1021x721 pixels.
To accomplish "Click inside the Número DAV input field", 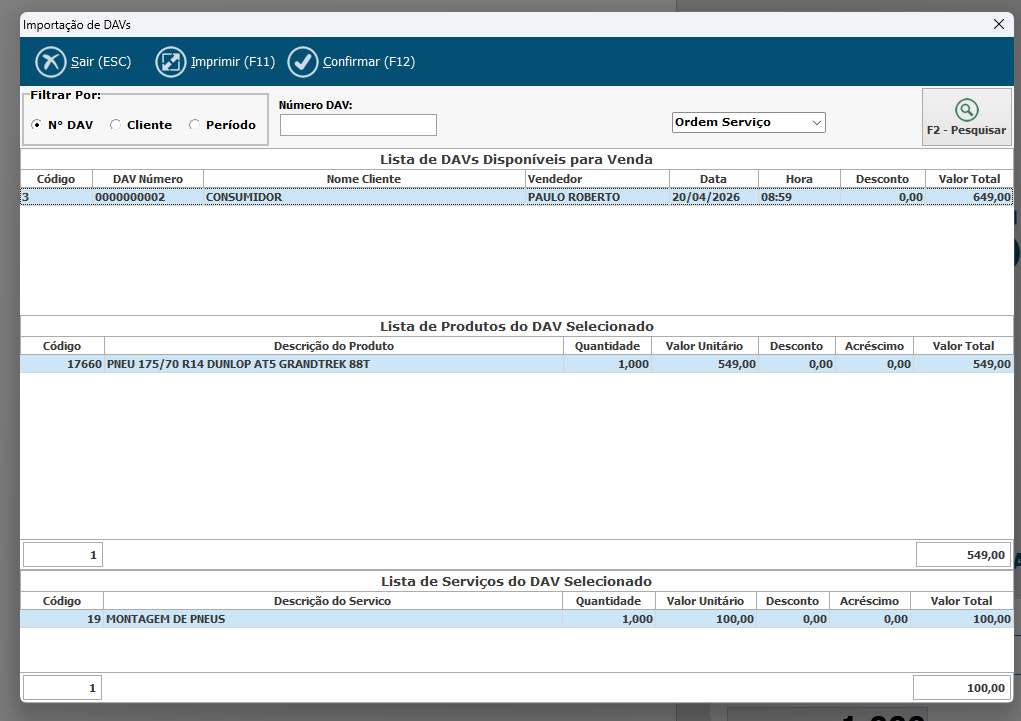I will pyautogui.click(x=358, y=125).
